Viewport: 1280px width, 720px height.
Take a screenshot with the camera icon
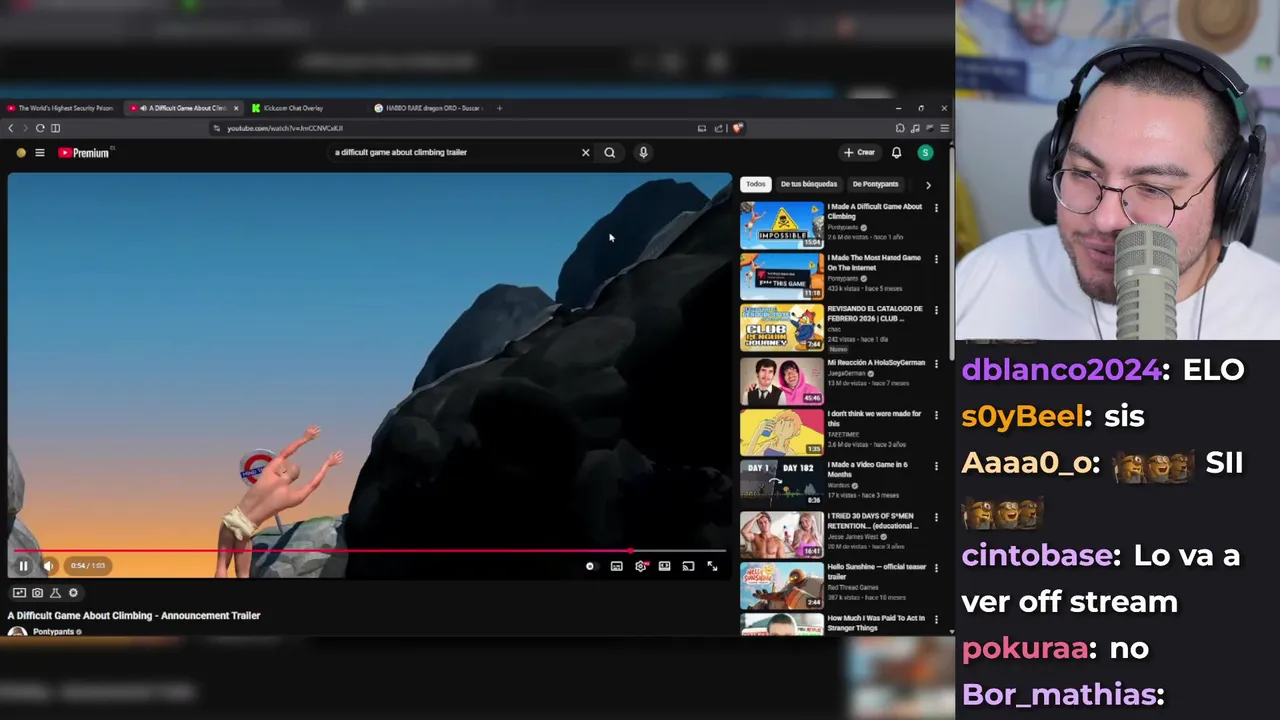[x=37, y=593]
